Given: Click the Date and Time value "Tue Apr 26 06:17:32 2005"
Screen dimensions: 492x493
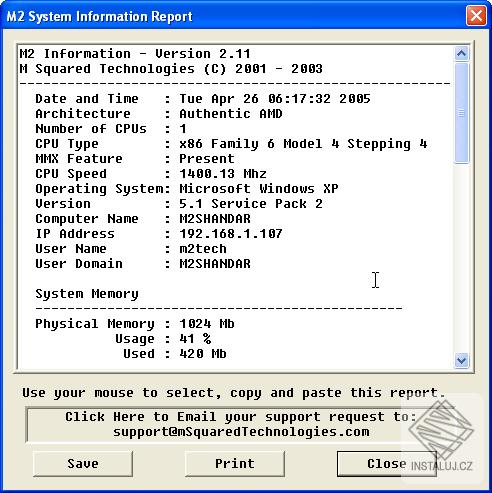Looking at the screenshot, I should tap(275, 99).
